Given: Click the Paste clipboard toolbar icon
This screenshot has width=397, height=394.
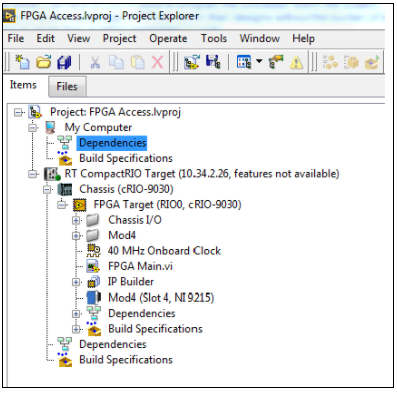Looking at the screenshot, I should point(138,62).
